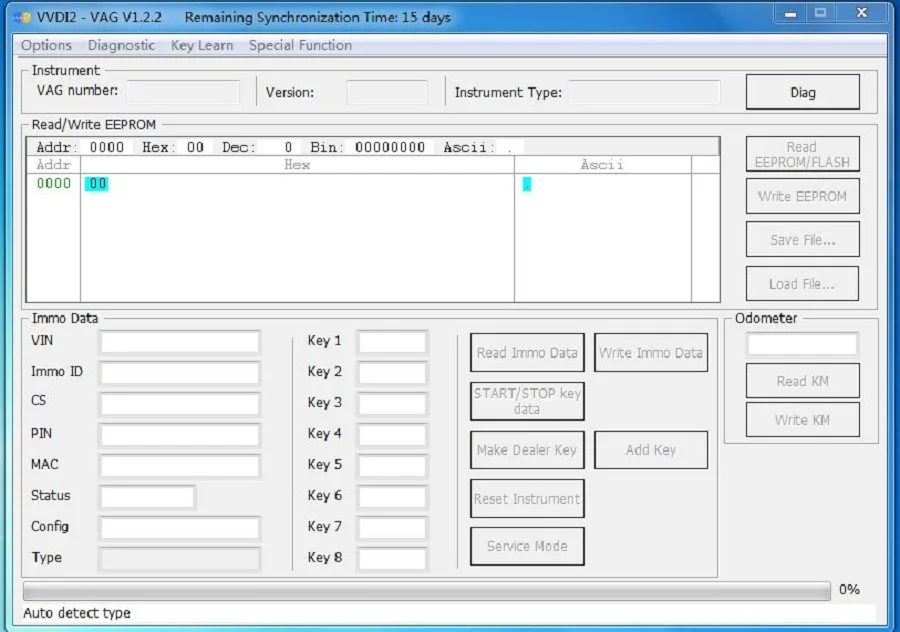Select the highlighted 00 hex byte
Viewport: 900px width, 632px height.
pyautogui.click(x=97, y=184)
